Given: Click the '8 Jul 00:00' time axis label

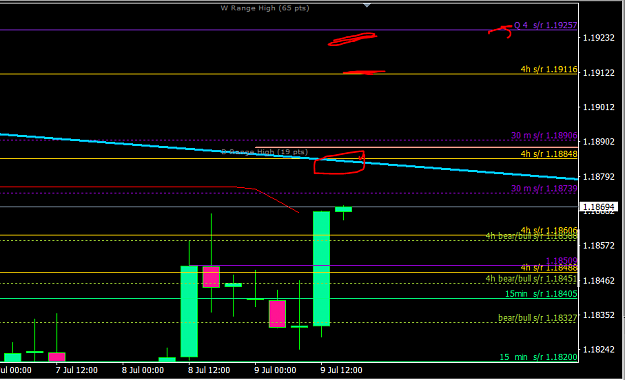Looking at the screenshot, I should (x=143, y=370).
